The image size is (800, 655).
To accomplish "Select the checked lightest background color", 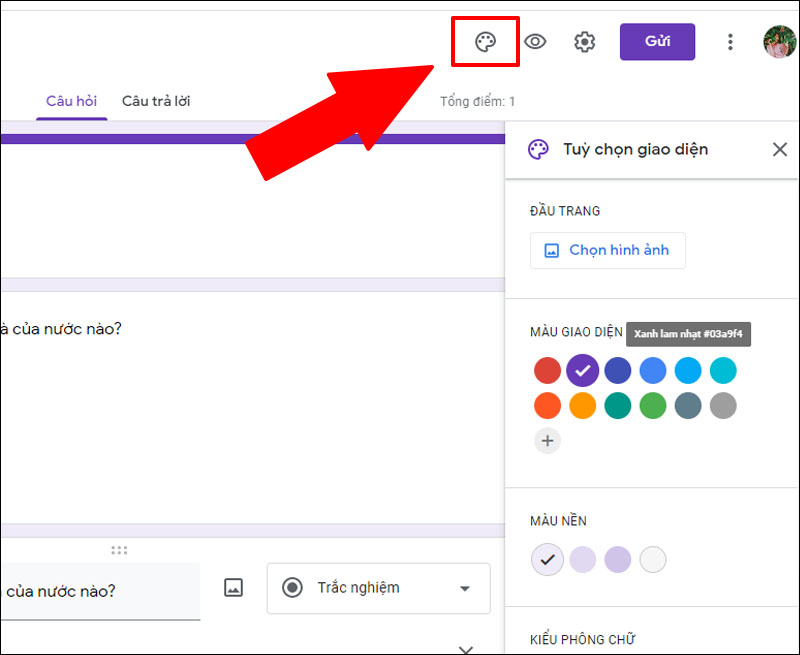I will [x=547, y=560].
